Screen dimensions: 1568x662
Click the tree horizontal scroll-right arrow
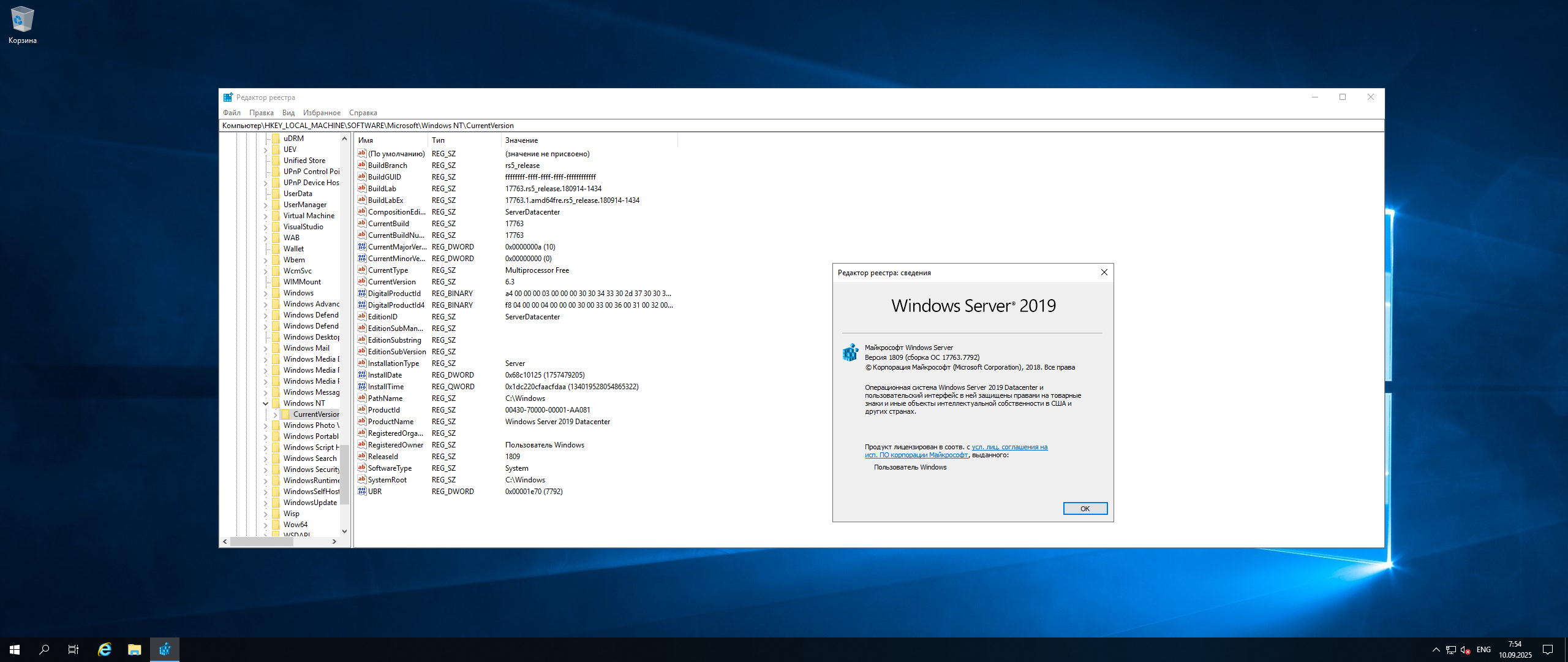coord(334,542)
